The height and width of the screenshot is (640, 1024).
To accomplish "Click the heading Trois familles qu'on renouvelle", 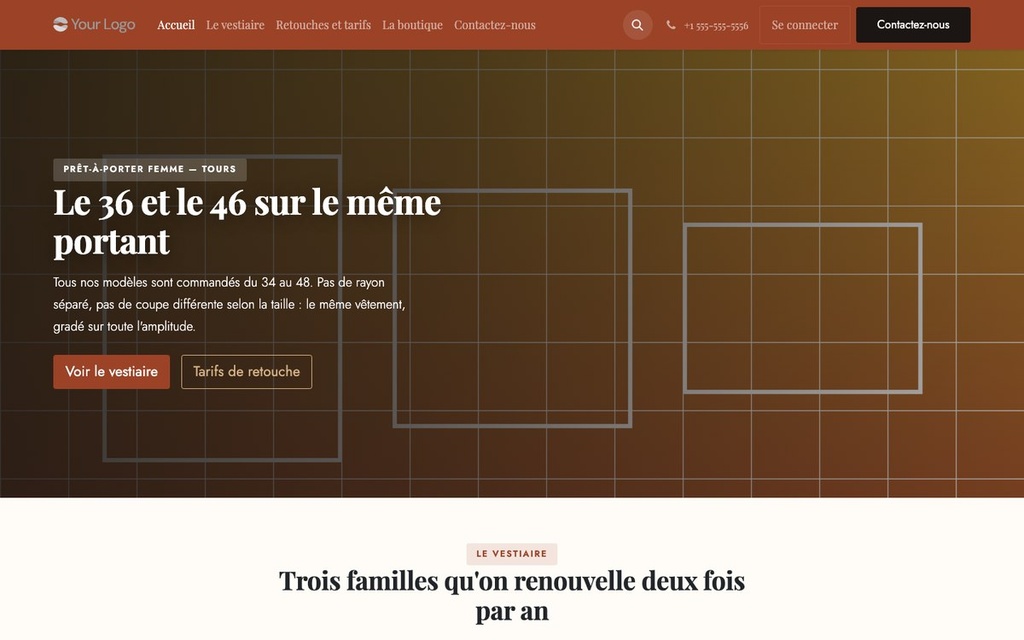I will point(512,596).
